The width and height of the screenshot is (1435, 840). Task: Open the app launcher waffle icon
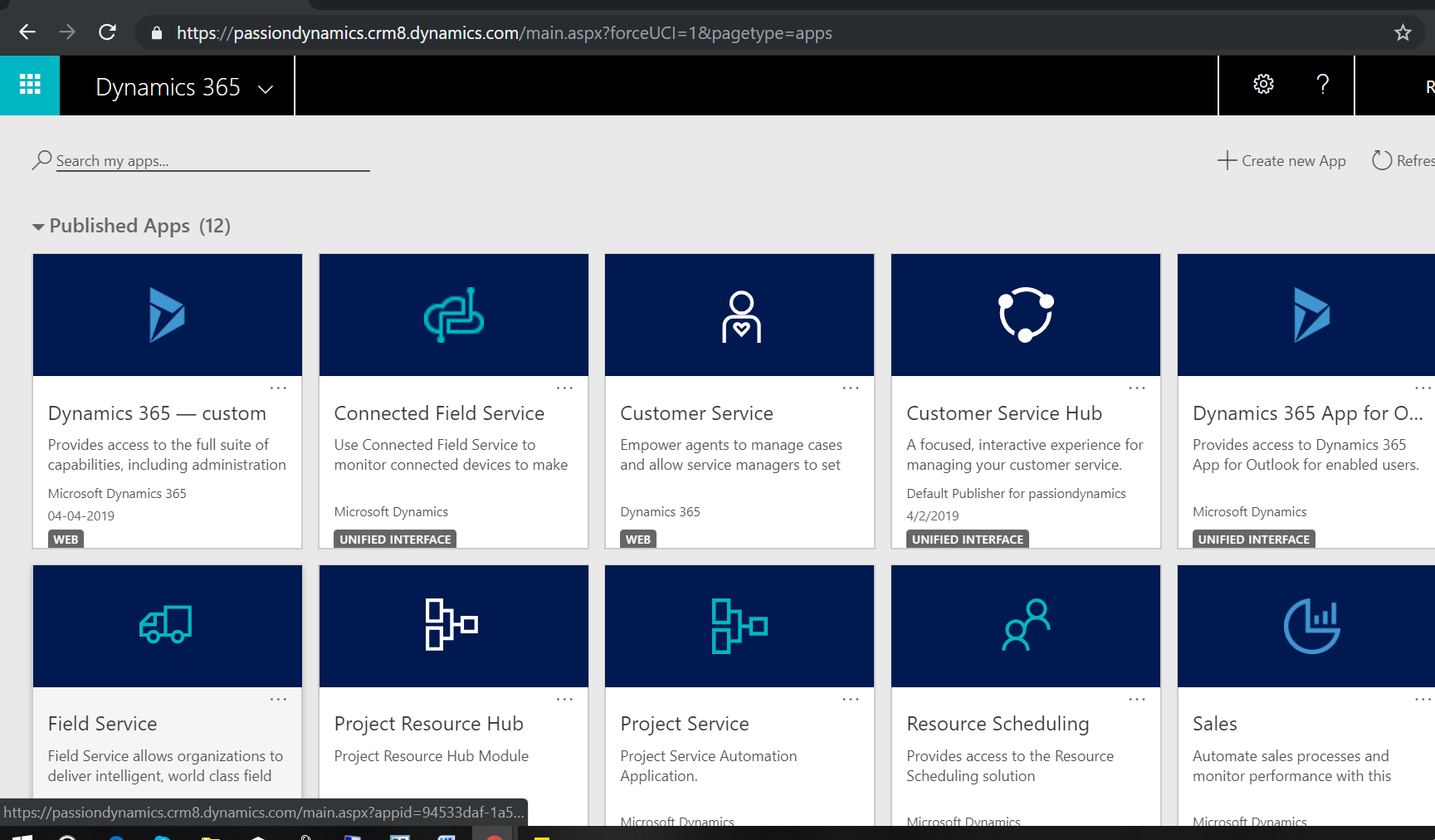[30, 85]
